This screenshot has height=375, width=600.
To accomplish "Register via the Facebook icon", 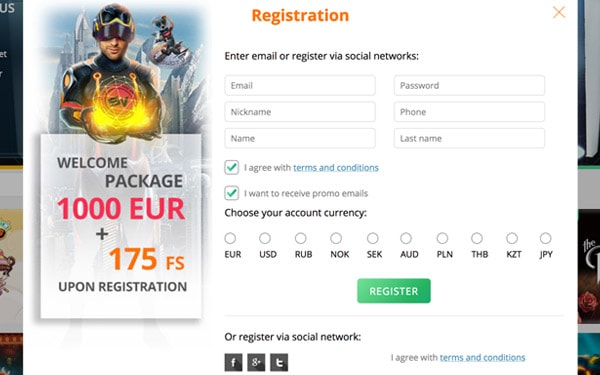I will pyautogui.click(x=233, y=362).
